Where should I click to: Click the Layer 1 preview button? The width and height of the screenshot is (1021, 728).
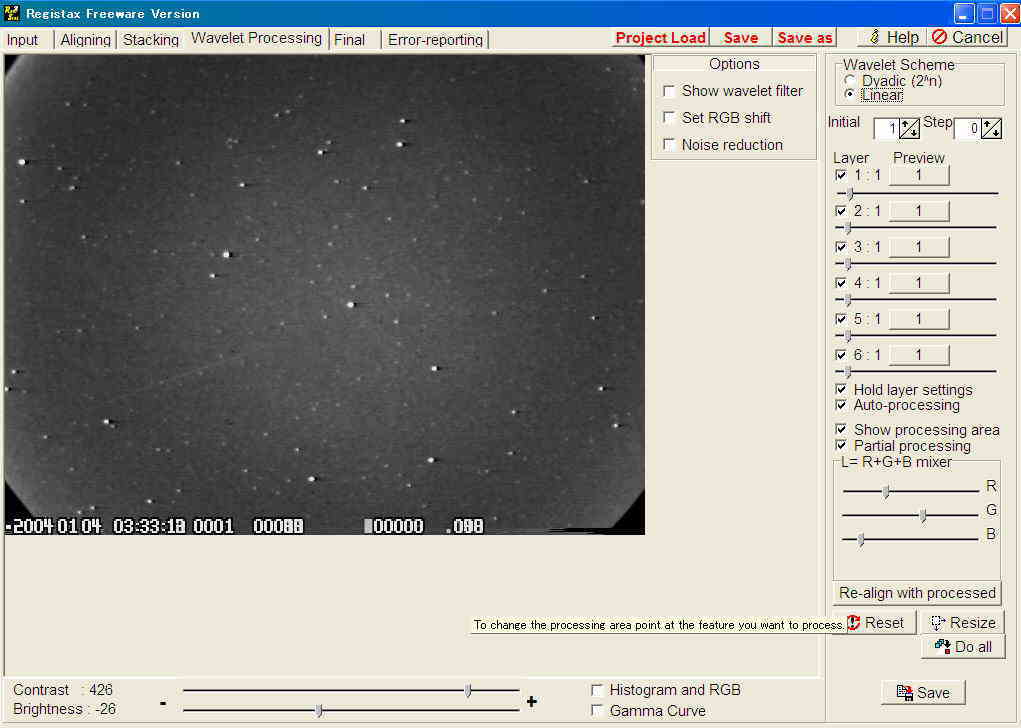pos(918,175)
